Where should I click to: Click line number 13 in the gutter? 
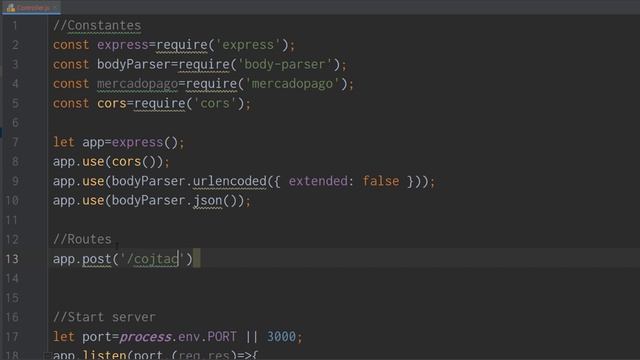pos(12,259)
